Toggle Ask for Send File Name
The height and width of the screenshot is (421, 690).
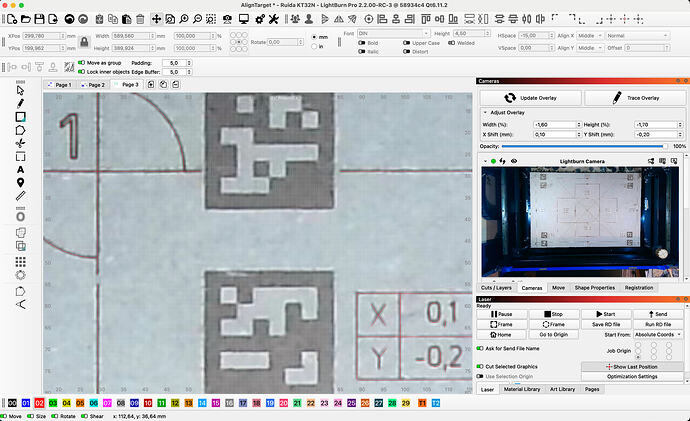tap(480, 348)
